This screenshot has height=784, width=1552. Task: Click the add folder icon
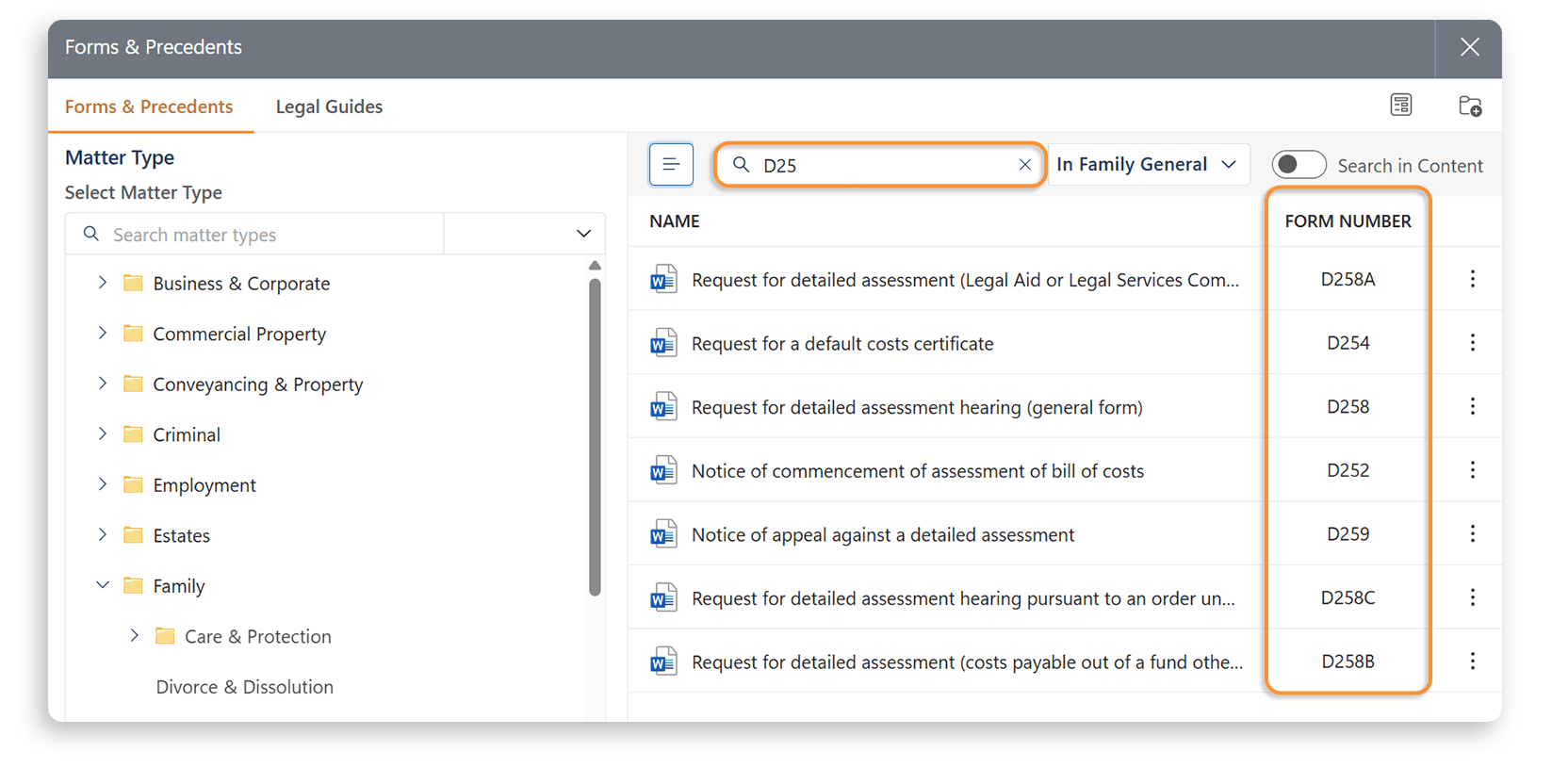pyautogui.click(x=1469, y=106)
